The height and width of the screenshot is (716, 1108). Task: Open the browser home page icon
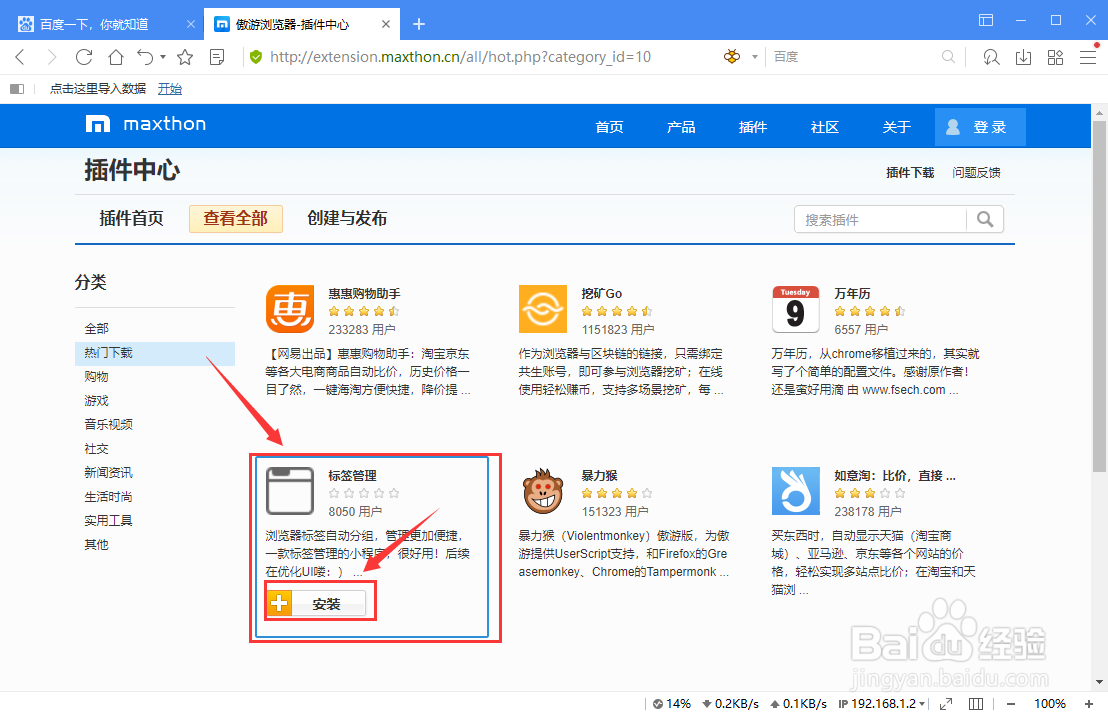point(115,57)
